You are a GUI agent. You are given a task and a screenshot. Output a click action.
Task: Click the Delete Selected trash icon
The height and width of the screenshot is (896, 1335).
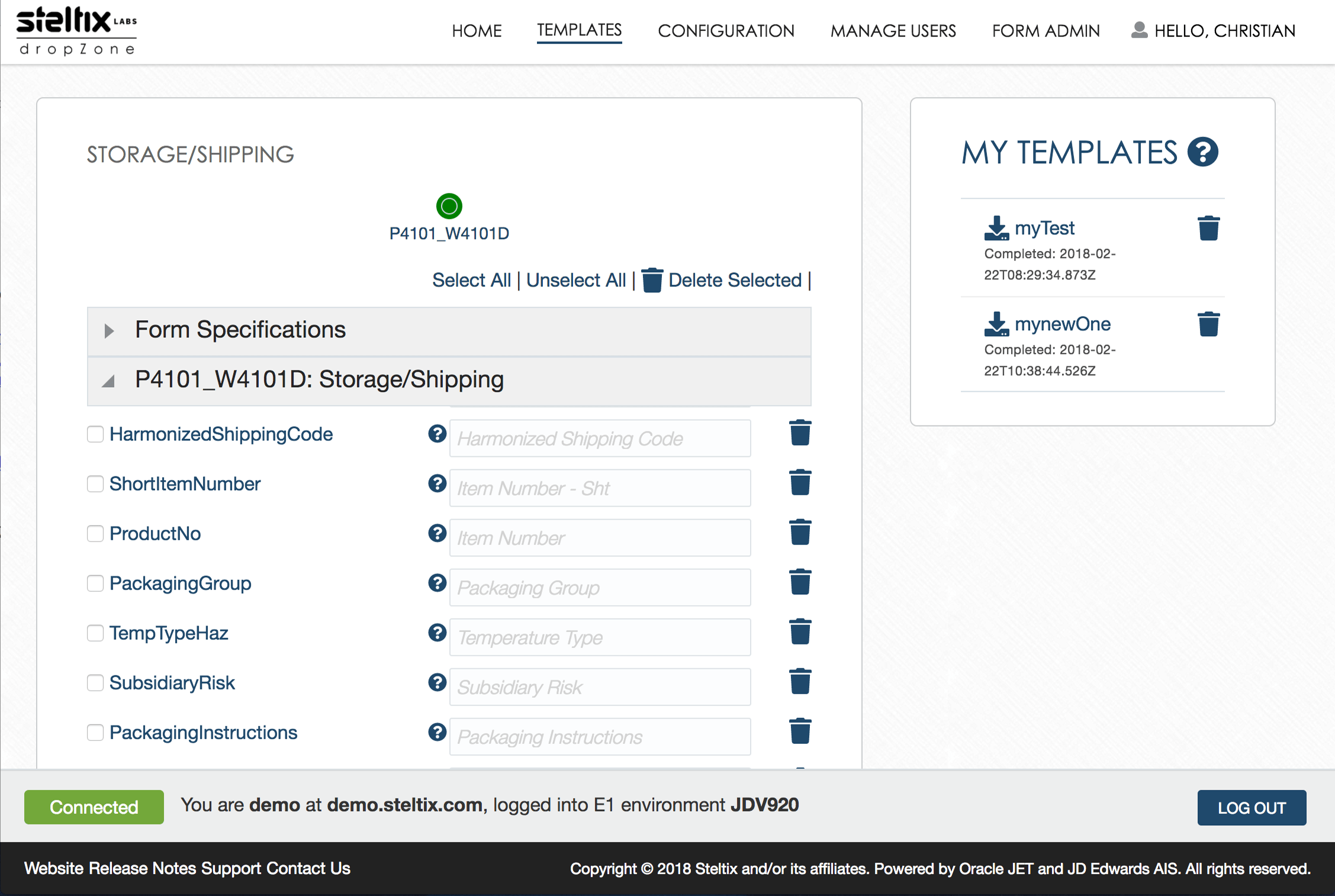click(x=652, y=280)
